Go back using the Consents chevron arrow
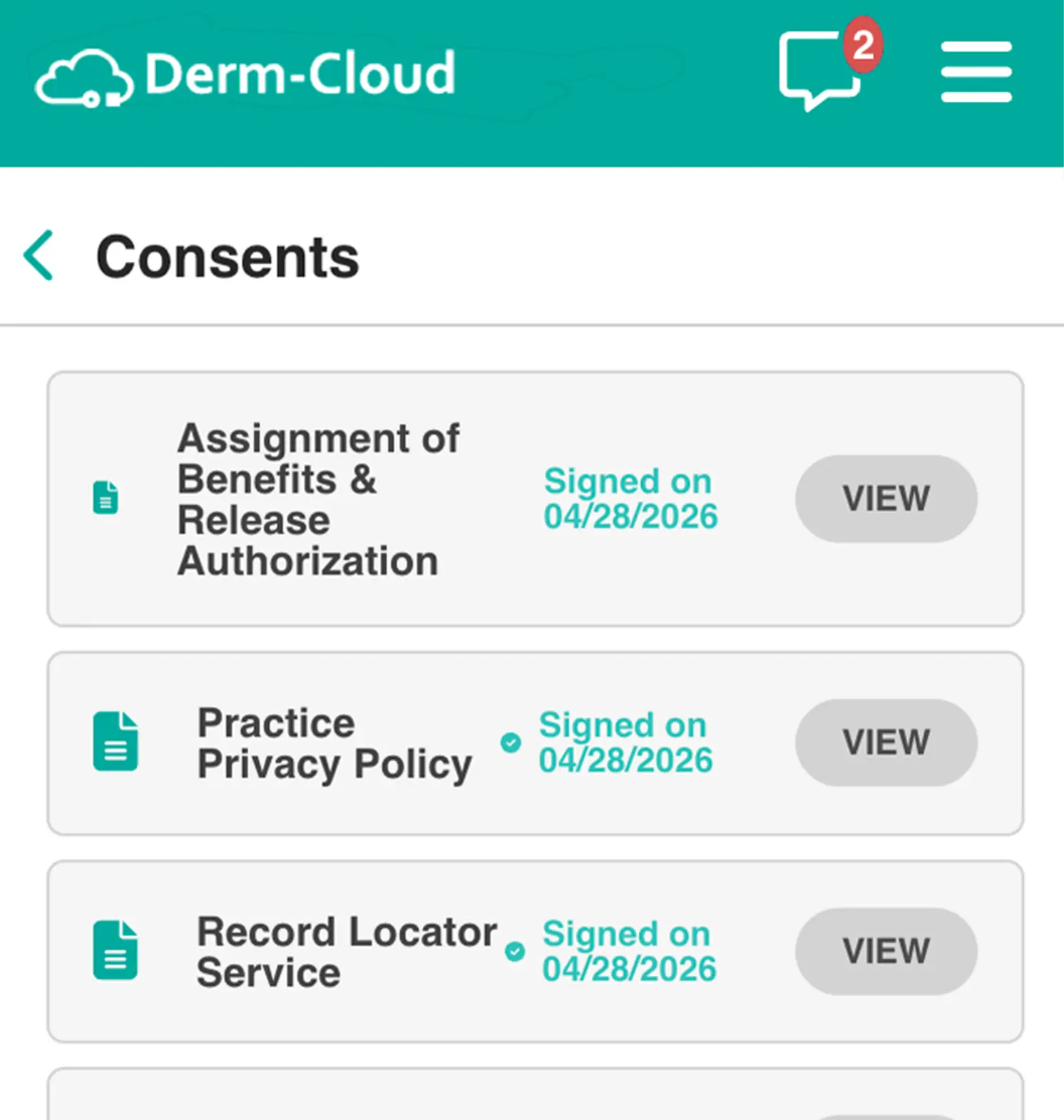Screen dimensions: 1064x1120 (39, 255)
